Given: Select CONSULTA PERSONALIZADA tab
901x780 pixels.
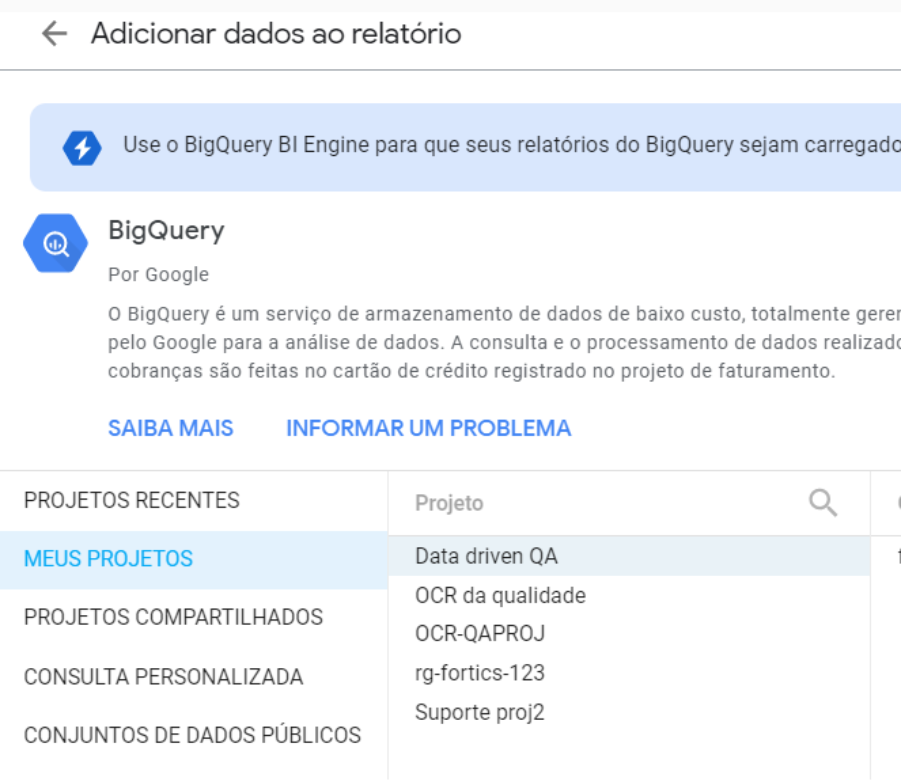Looking at the screenshot, I should click(194, 677).
